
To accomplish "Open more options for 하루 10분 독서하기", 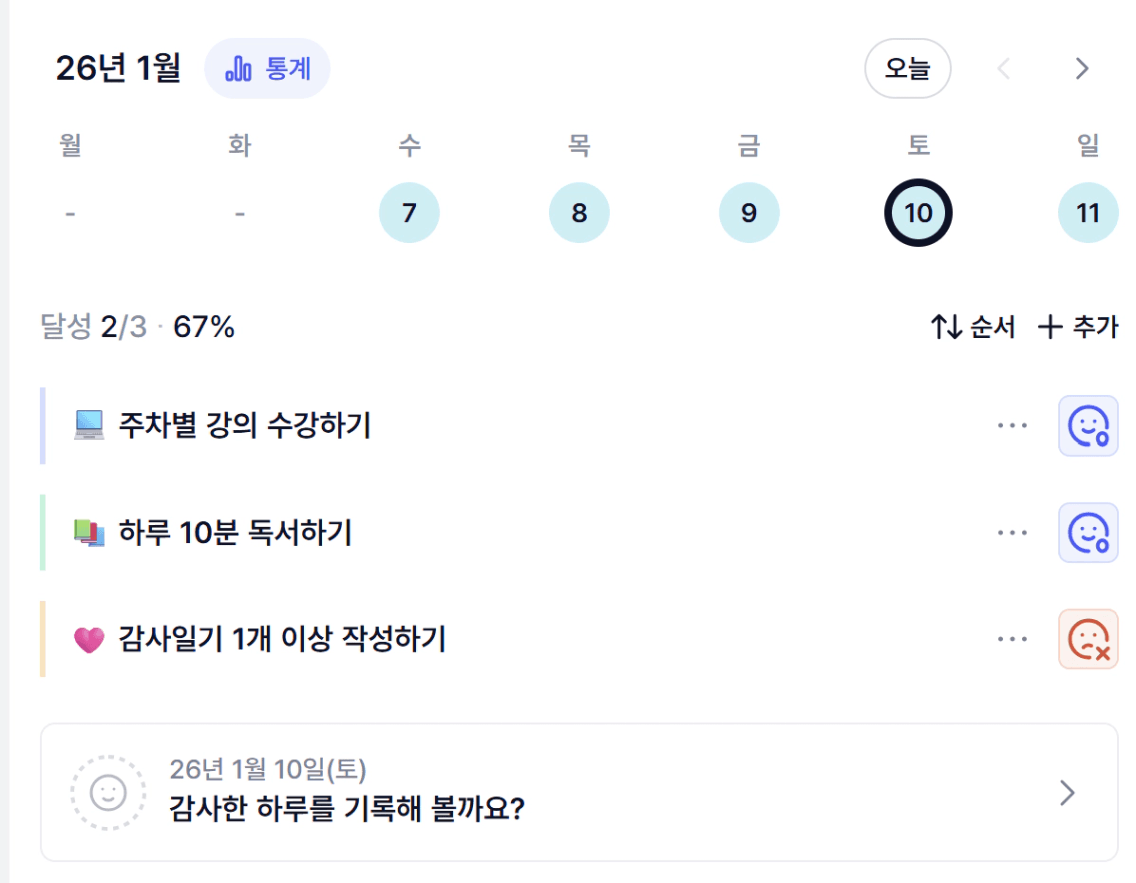I will (x=1012, y=533).
